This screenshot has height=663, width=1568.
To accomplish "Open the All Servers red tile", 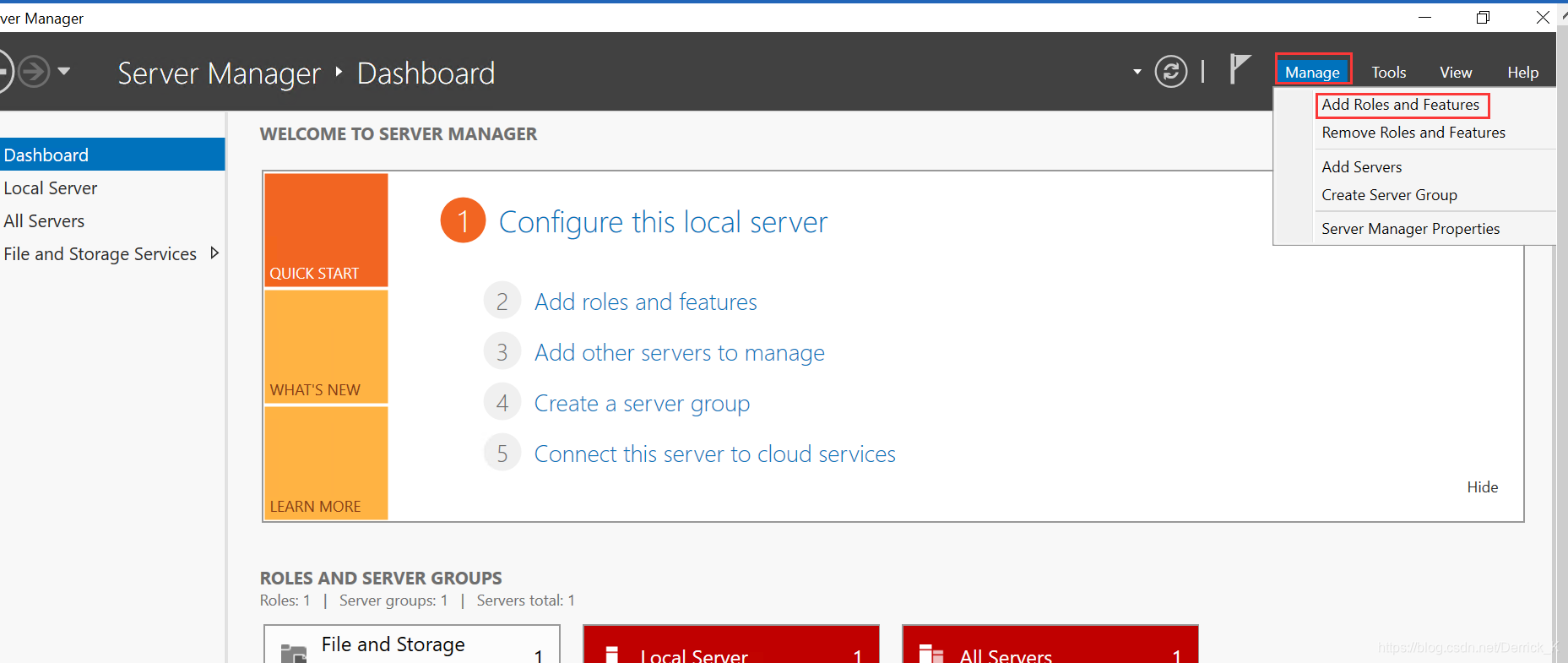I will coord(1050,644).
